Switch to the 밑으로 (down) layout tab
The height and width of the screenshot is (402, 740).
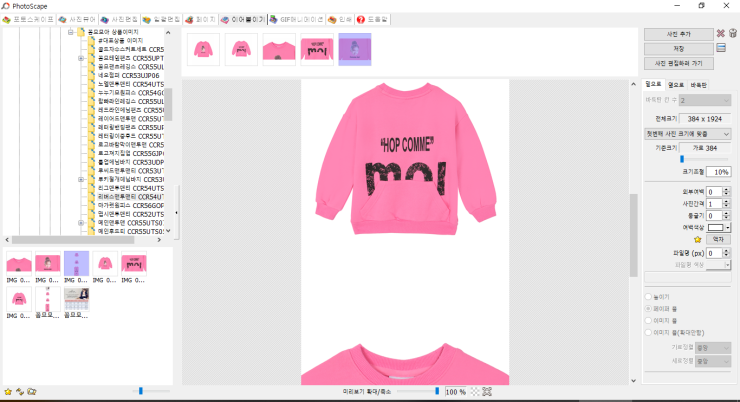pyautogui.click(x=653, y=84)
